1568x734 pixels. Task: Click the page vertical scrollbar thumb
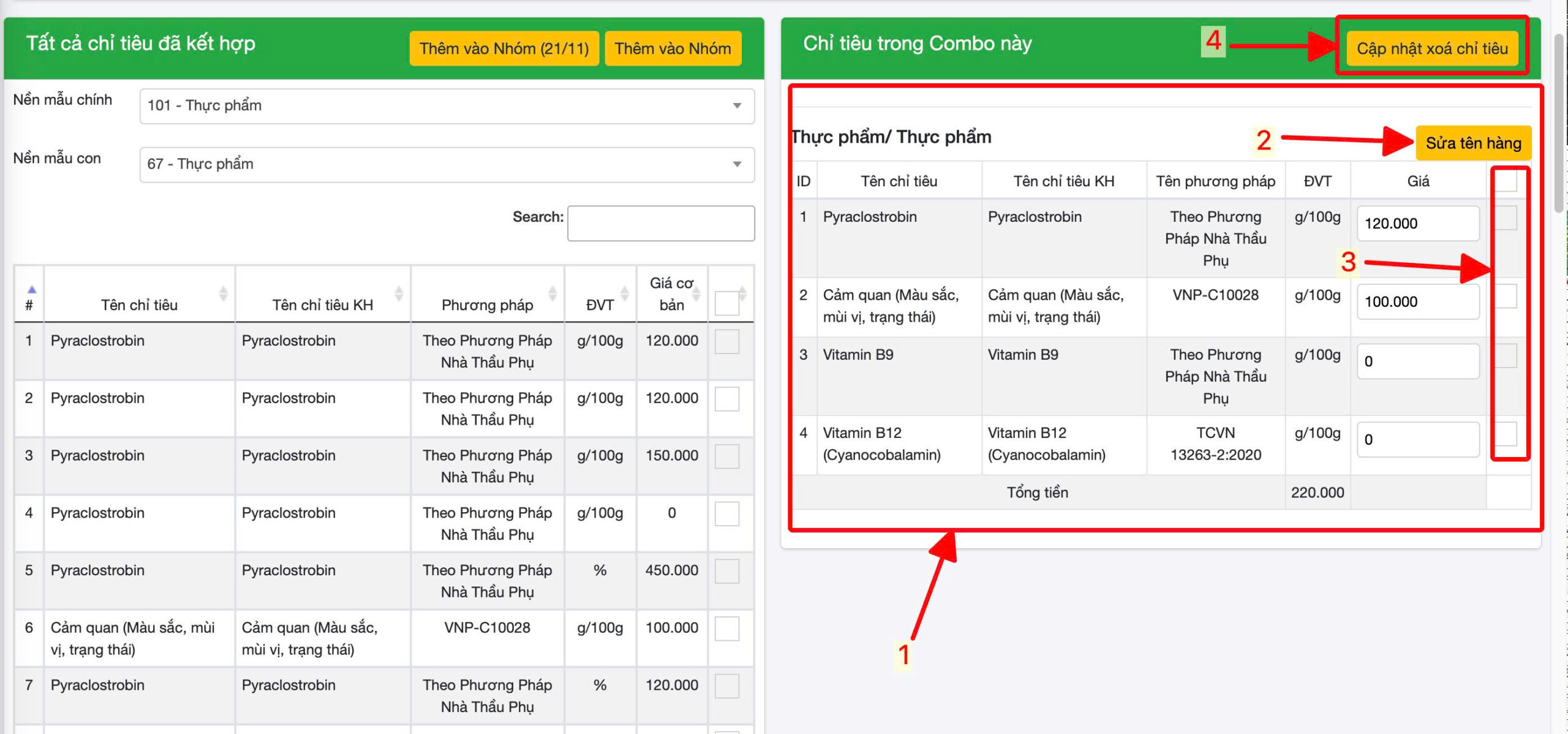tap(1559, 123)
